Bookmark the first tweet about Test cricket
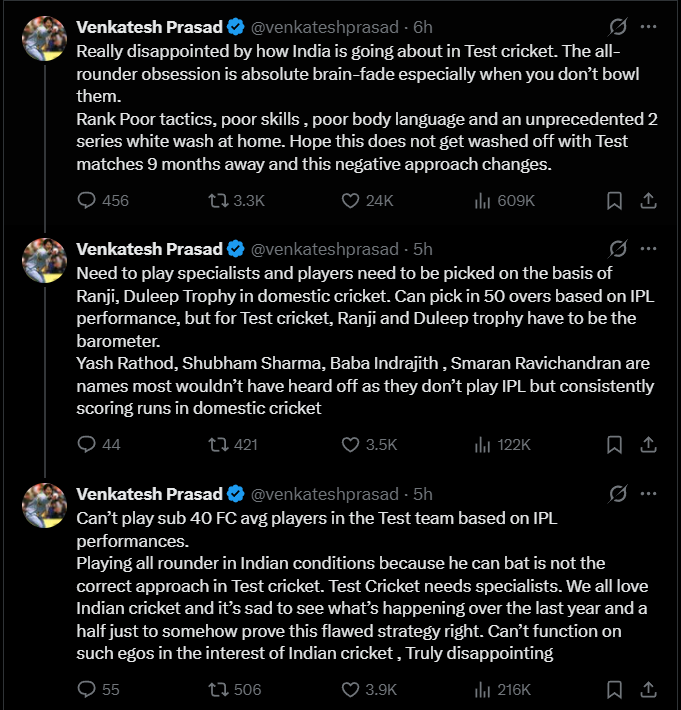The height and width of the screenshot is (710, 681). pos(614,201)
